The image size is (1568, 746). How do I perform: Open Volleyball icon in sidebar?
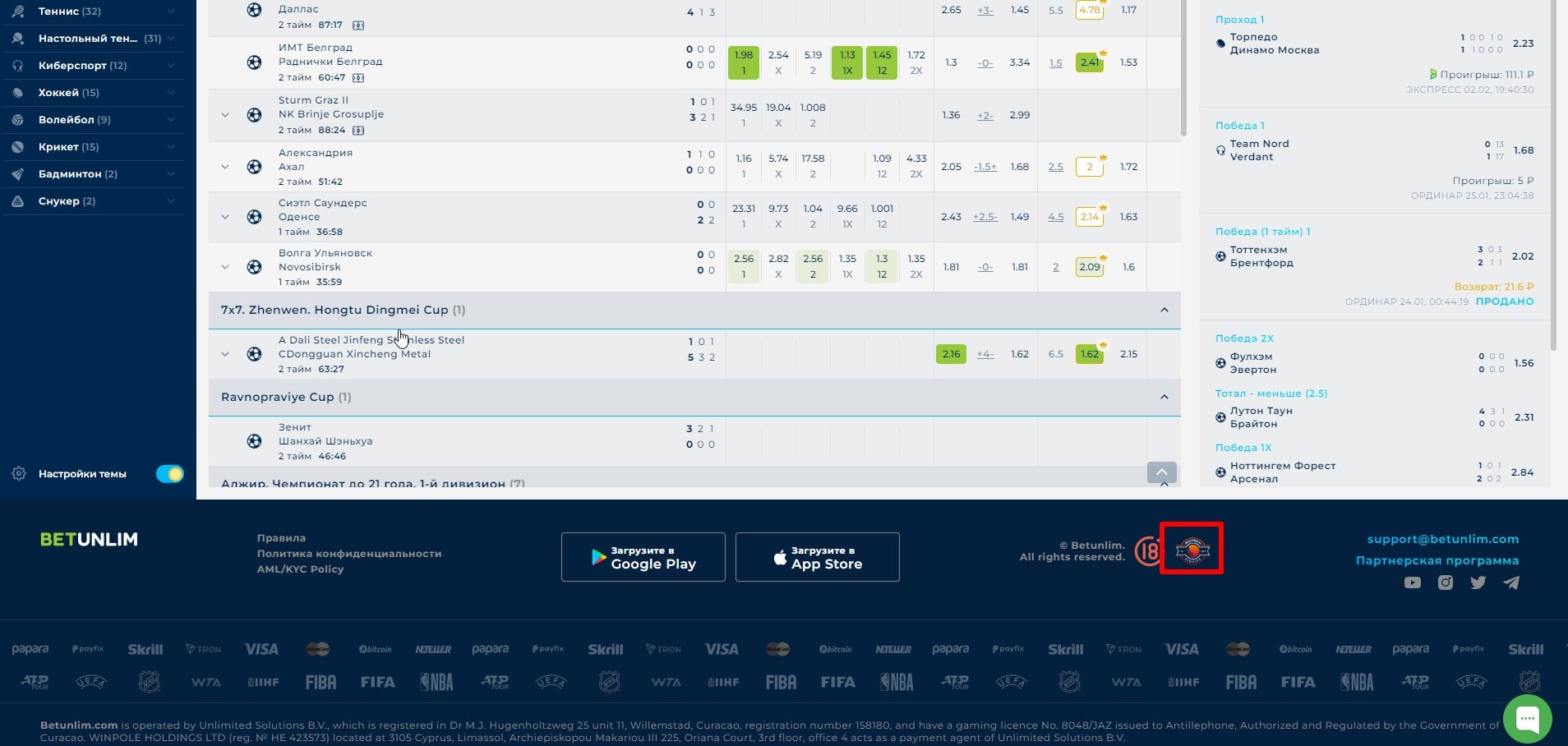point(18,120)
